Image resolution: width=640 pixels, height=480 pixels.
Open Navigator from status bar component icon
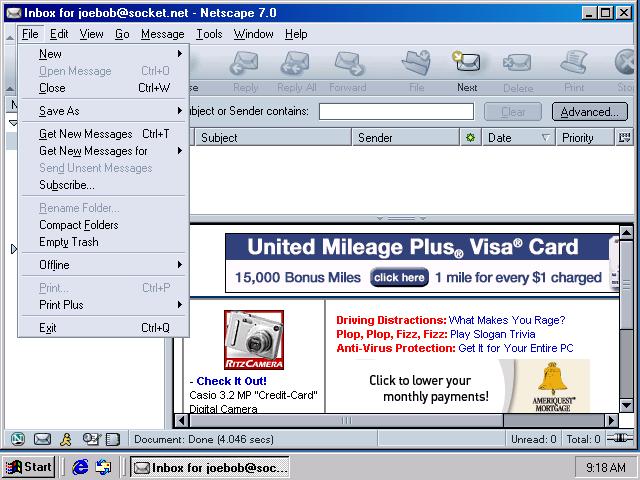tap(18, 439)
